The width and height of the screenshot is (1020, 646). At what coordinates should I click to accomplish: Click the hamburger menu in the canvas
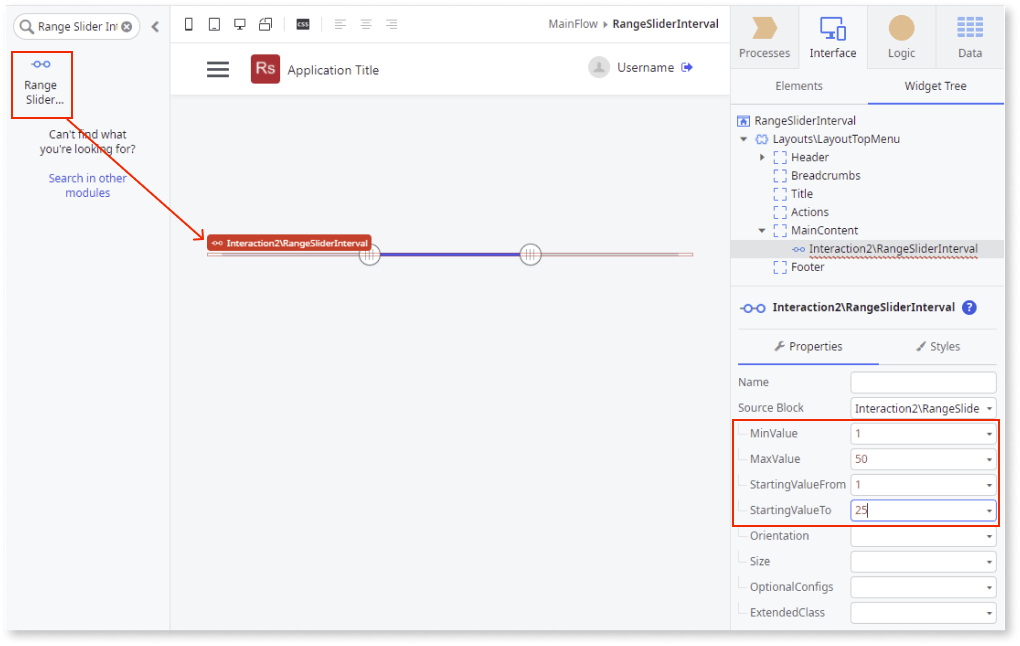[x=218, y=70]
